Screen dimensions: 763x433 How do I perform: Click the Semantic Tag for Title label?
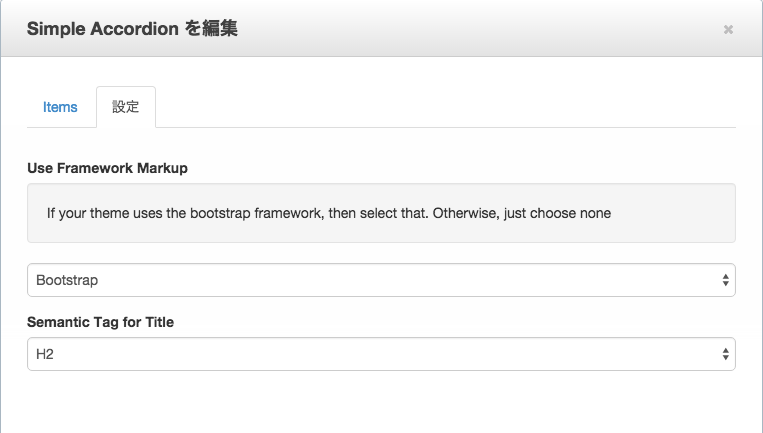101,322
